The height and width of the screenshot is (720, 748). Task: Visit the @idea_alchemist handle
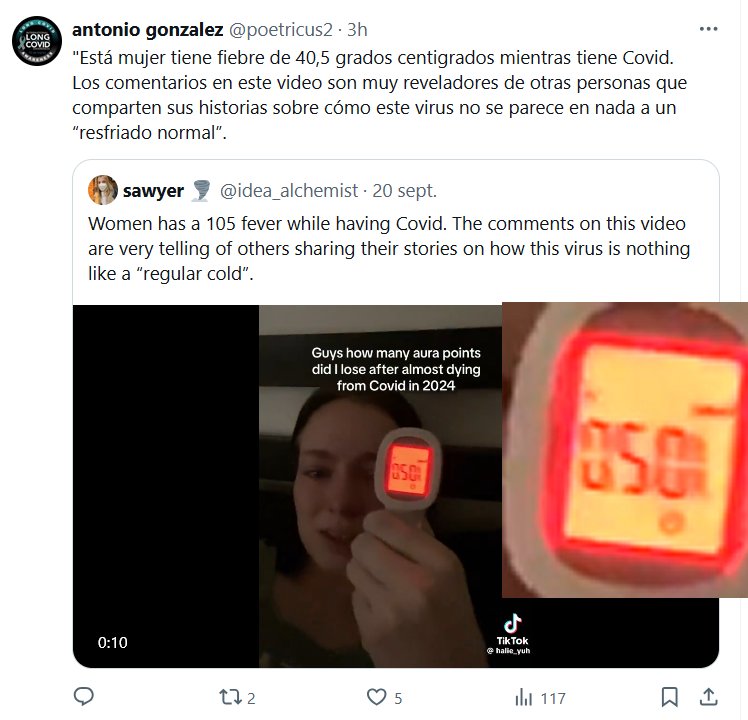pyautogui.click(x=289, y=190)
